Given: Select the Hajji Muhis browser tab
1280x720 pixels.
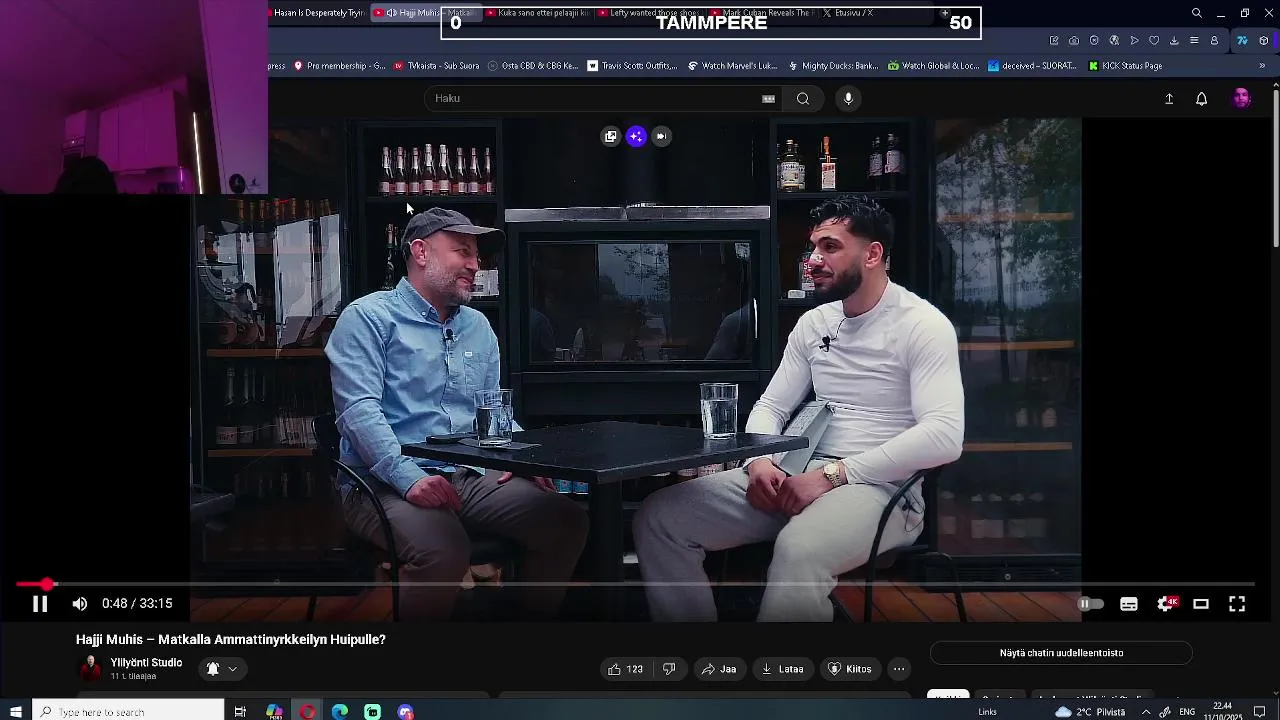Looking at the screenshot, I should pos(425,13).
